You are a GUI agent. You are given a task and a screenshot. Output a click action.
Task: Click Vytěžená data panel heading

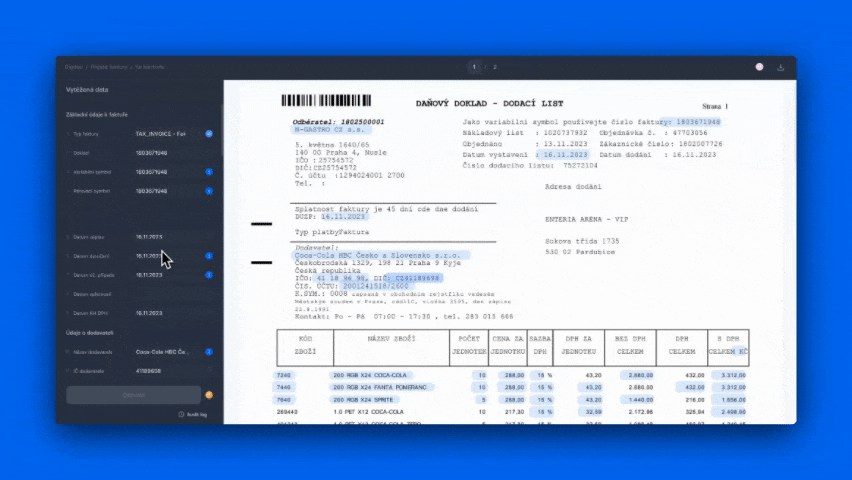tap(87, 90)
